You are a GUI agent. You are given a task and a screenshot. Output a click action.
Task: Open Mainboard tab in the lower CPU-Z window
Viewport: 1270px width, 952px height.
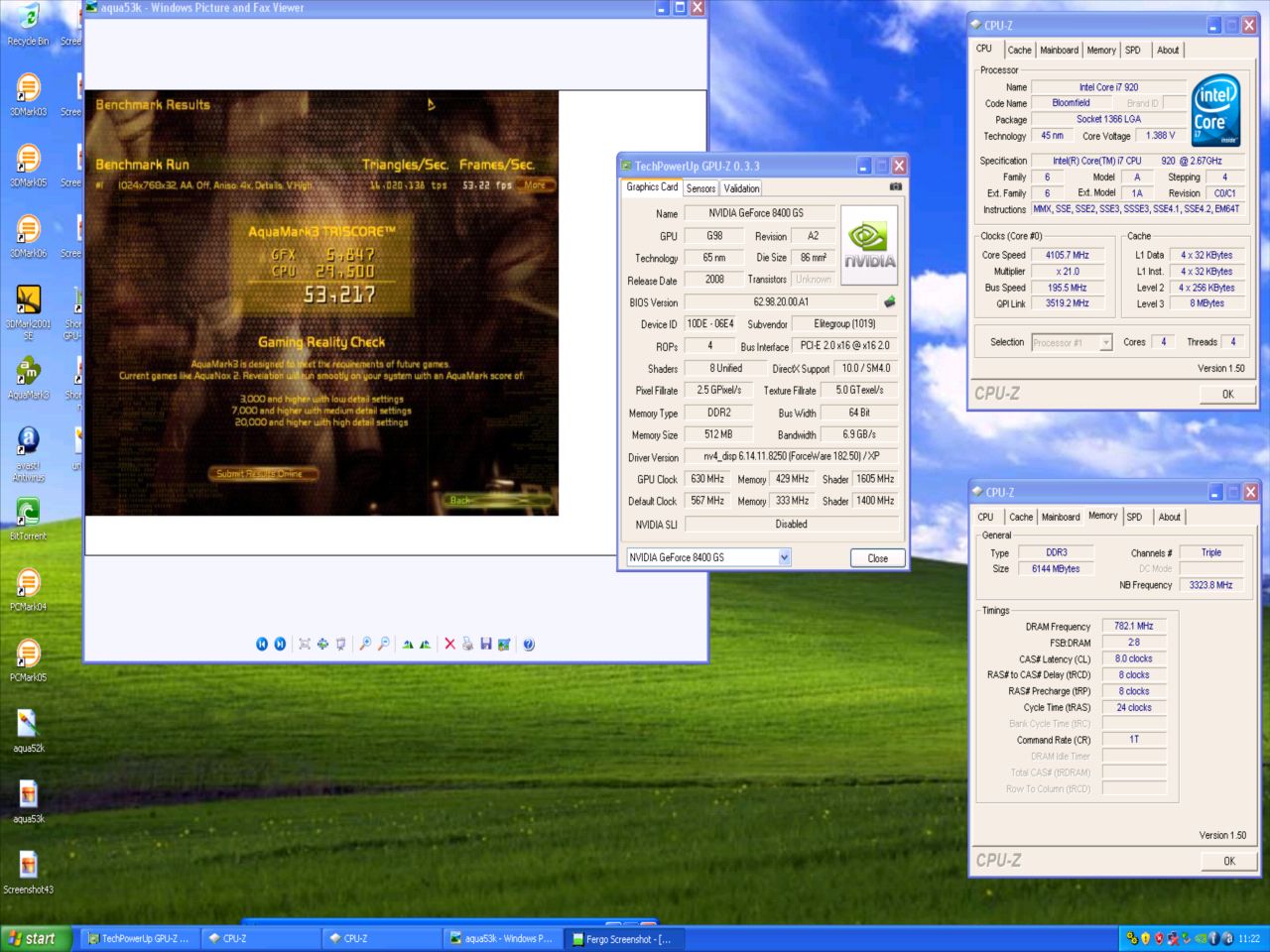[1061, 517]
